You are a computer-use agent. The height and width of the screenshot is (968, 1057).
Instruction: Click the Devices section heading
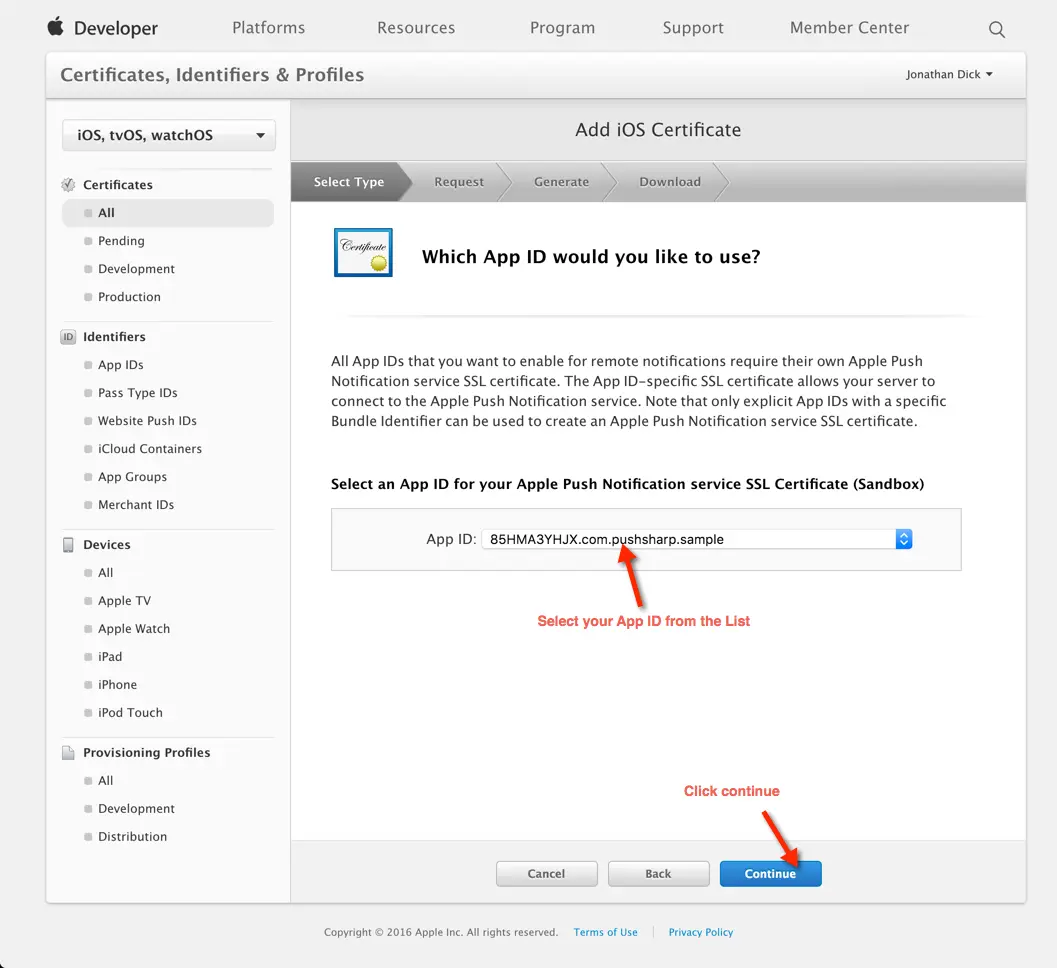[107, 545]
